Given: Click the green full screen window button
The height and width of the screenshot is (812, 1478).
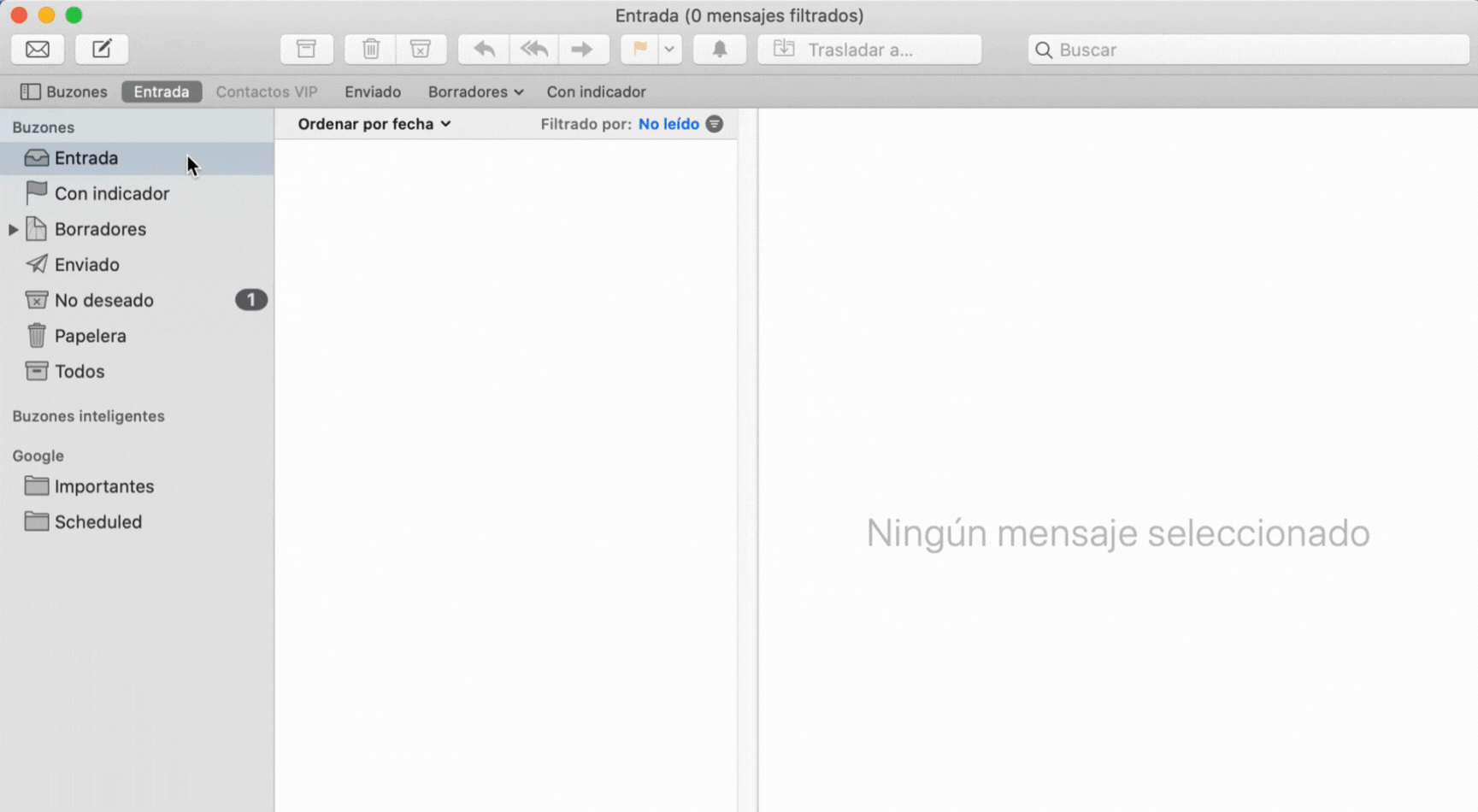Looking at the screenshot, I should click(74, 15).
